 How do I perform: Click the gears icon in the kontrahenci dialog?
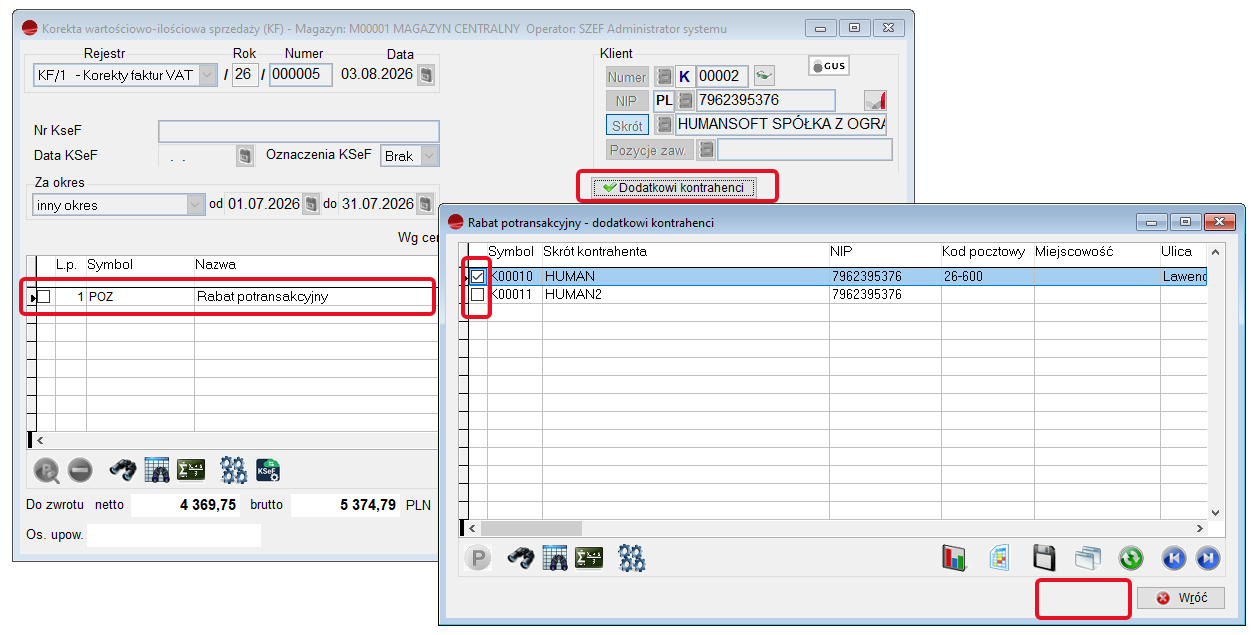[631, 558]
